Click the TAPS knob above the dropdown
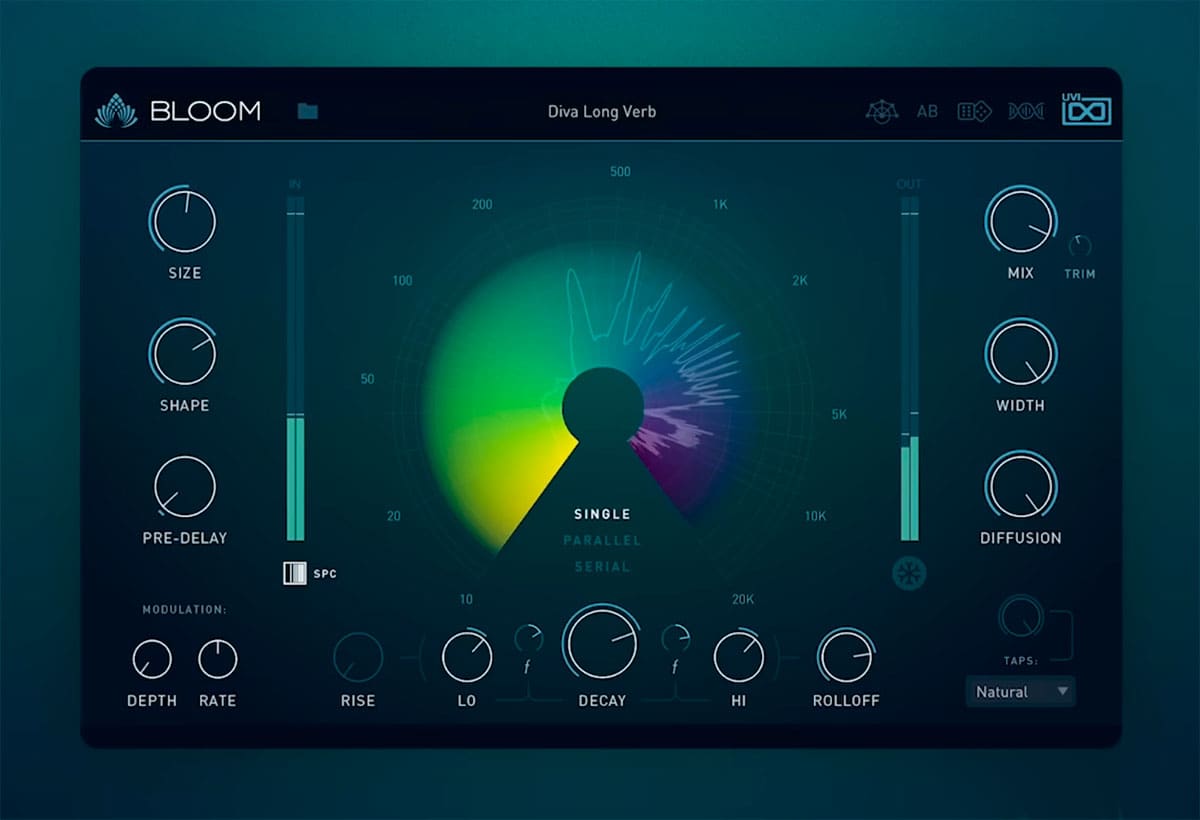The width and height of the screenshot is (1200, 820). point(1021,616)
